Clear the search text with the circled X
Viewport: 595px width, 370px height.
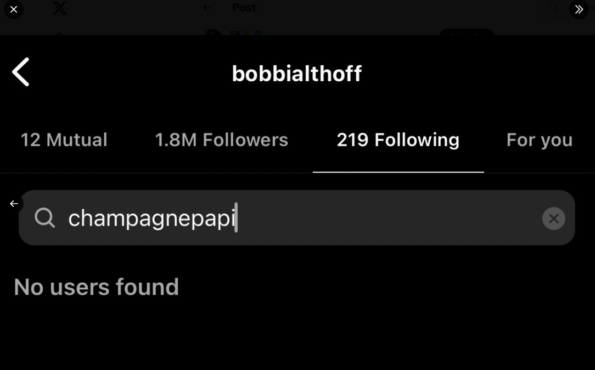point(554,218)
